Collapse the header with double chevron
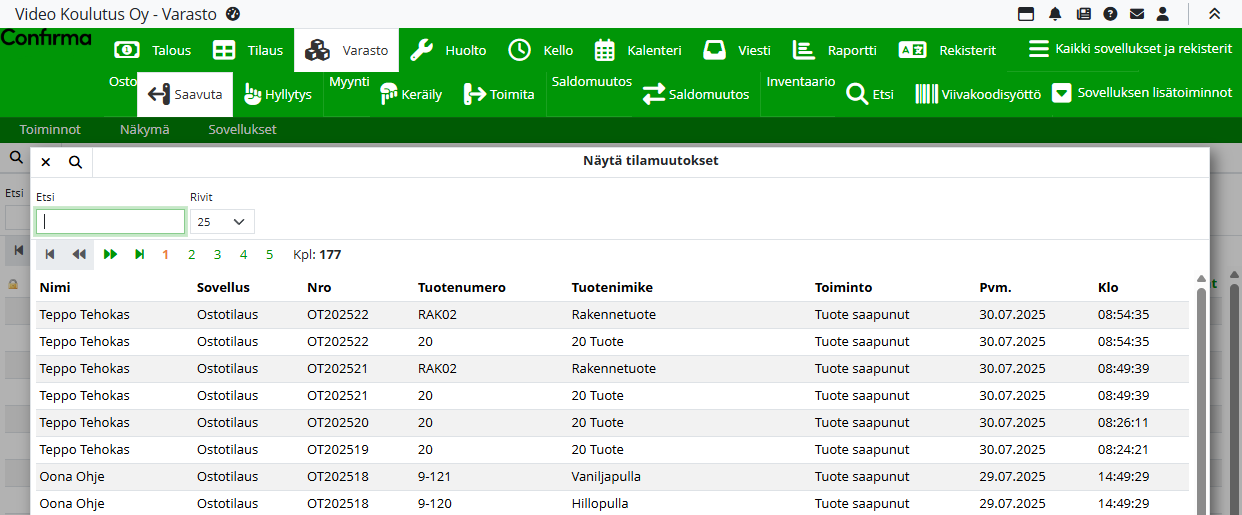Image resolution: width=1242 pixels, height=515 pixels. pos(1214,14)
